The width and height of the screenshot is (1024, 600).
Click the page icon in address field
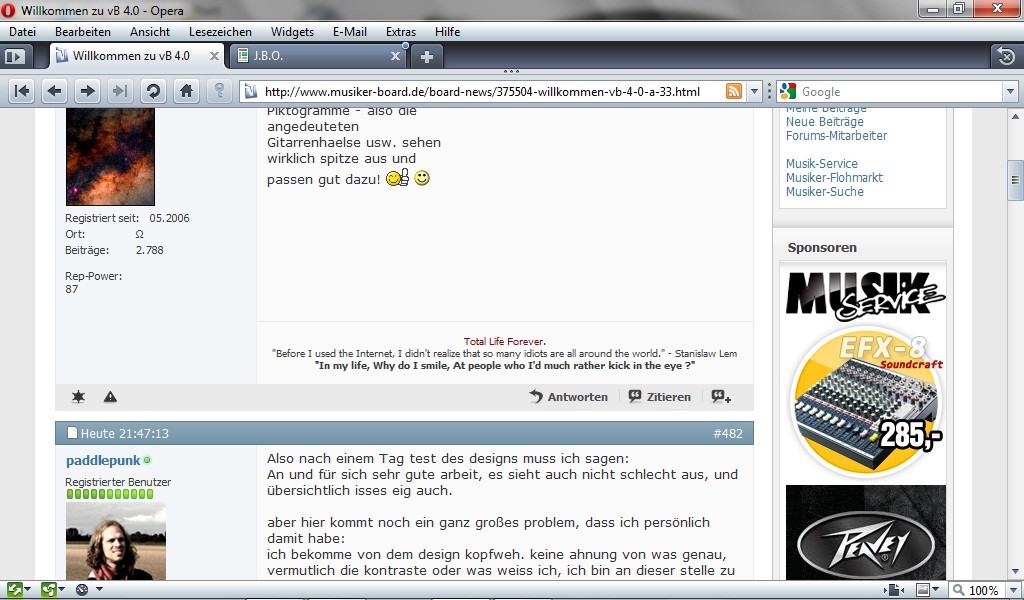(250, 91)
